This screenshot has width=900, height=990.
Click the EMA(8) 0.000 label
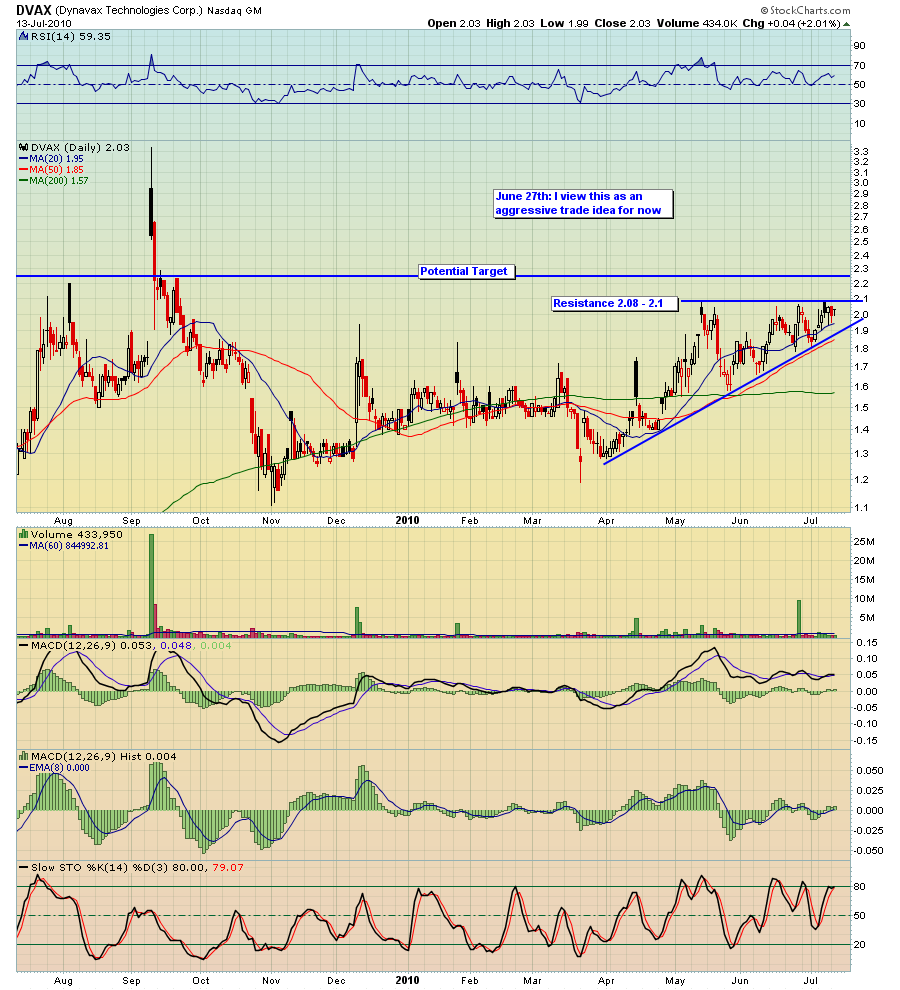59,768
